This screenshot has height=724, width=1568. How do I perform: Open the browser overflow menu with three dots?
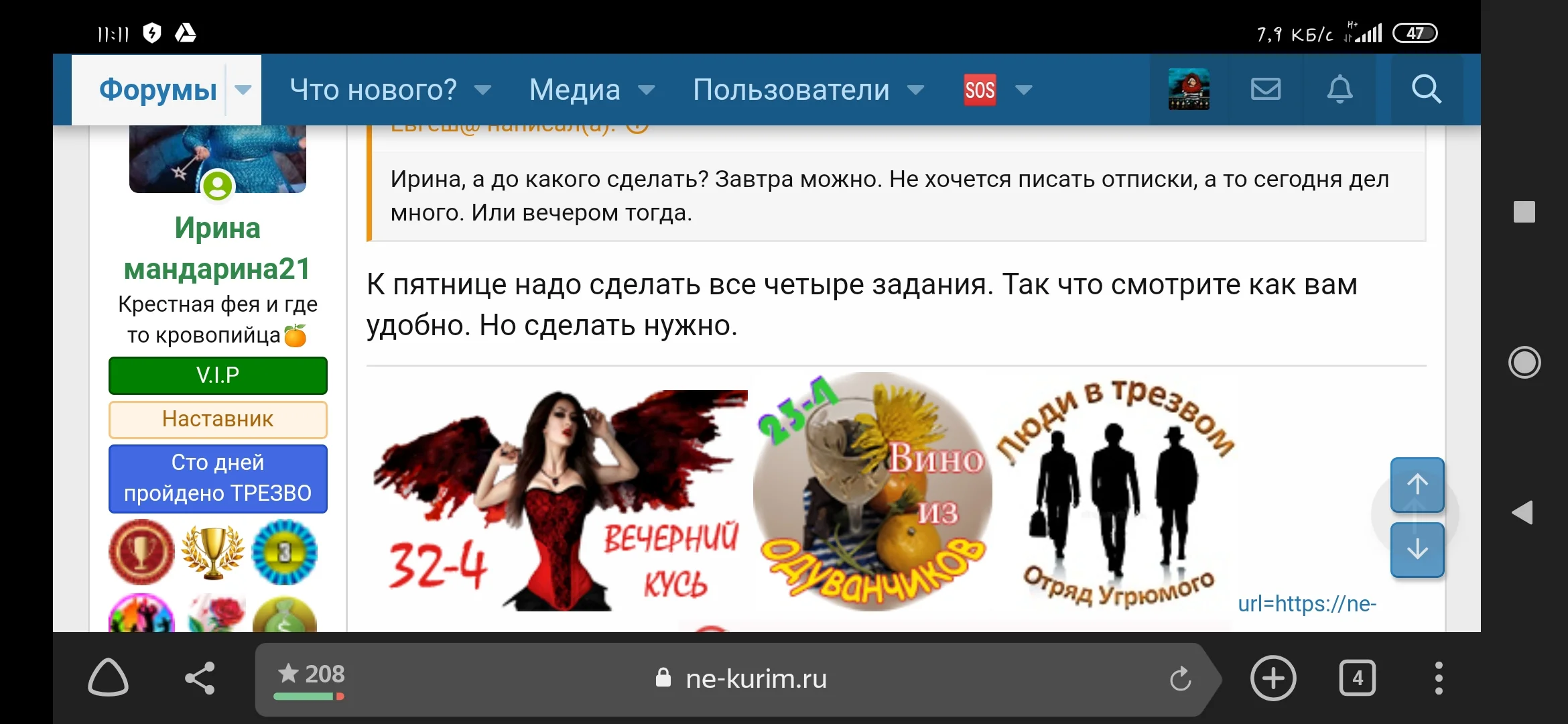pyautogui.click(x=1438, y=678)
